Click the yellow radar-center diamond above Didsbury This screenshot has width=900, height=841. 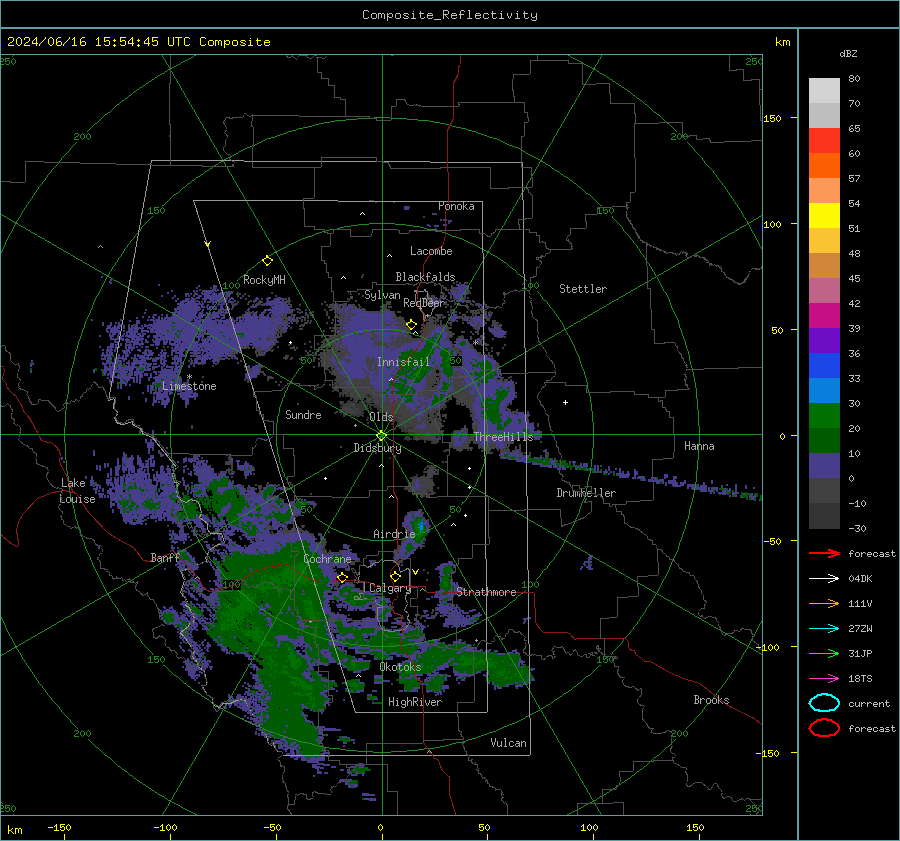point(381,436)
